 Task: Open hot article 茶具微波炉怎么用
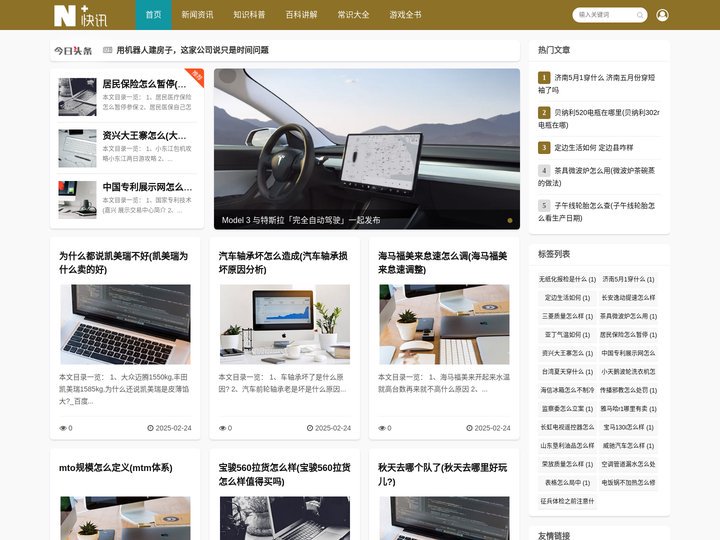tap(597, 177)
